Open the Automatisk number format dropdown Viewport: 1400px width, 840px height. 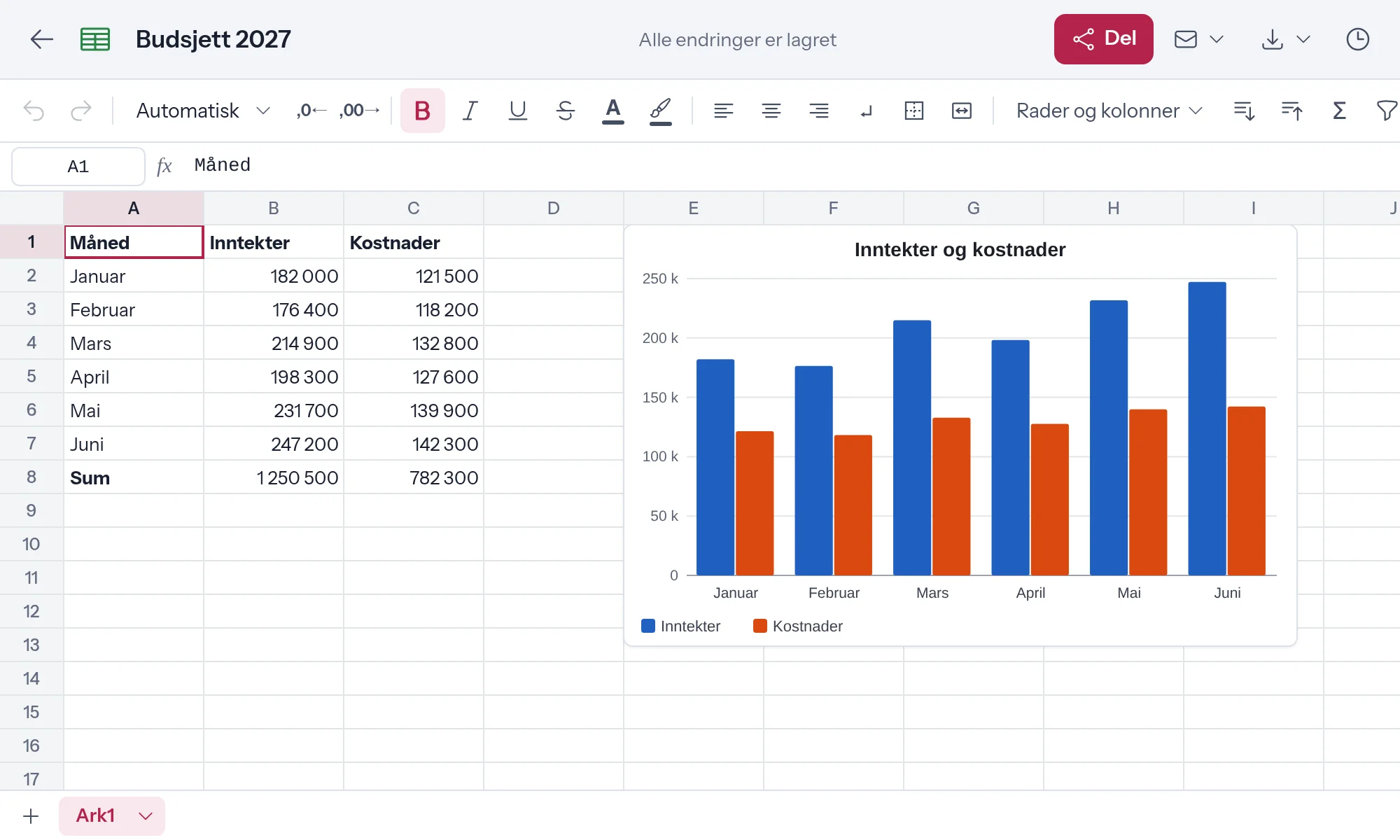click(x=203, y=111)
